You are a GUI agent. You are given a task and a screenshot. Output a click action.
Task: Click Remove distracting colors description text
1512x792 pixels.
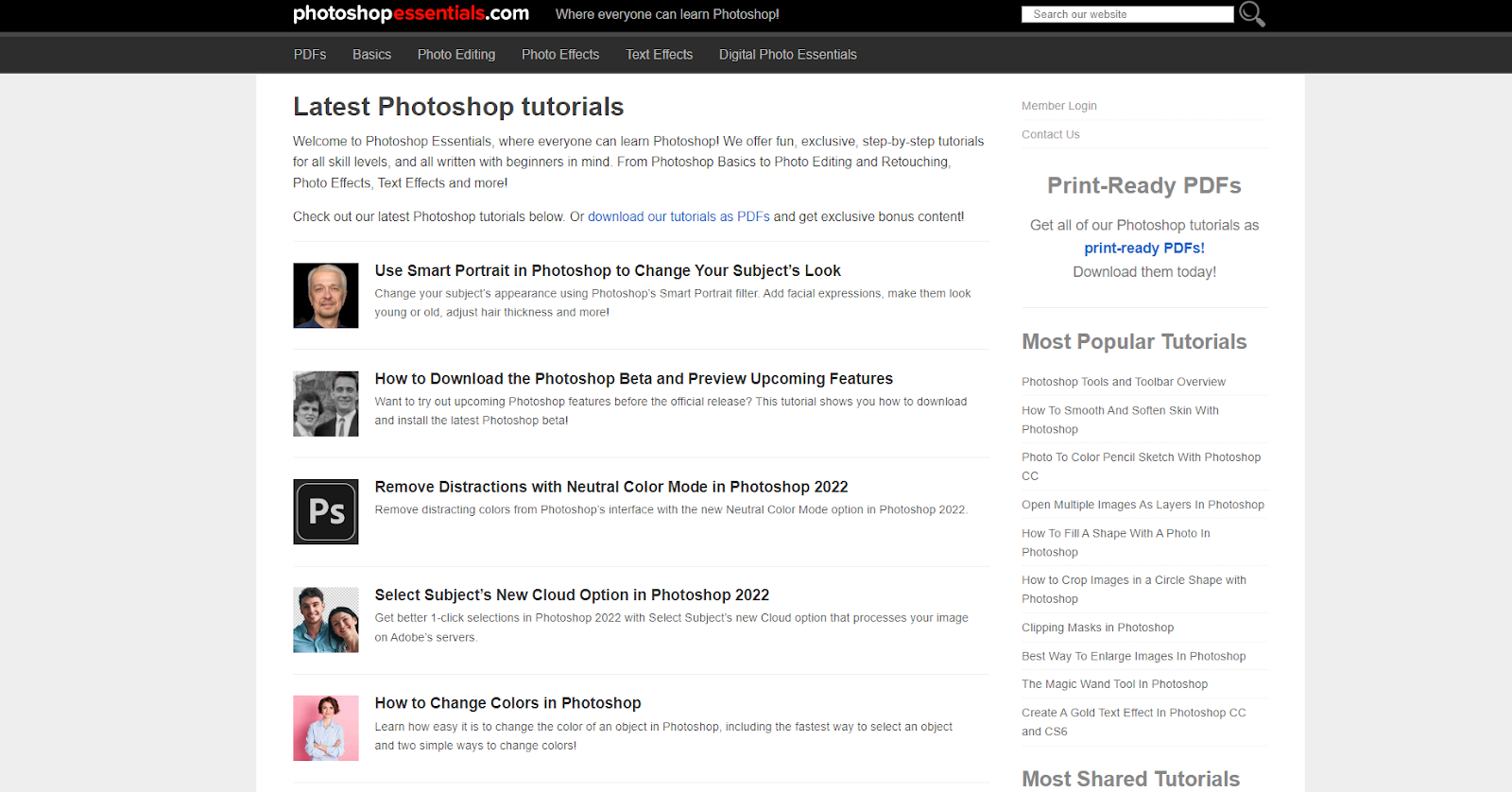coord(671,509)
